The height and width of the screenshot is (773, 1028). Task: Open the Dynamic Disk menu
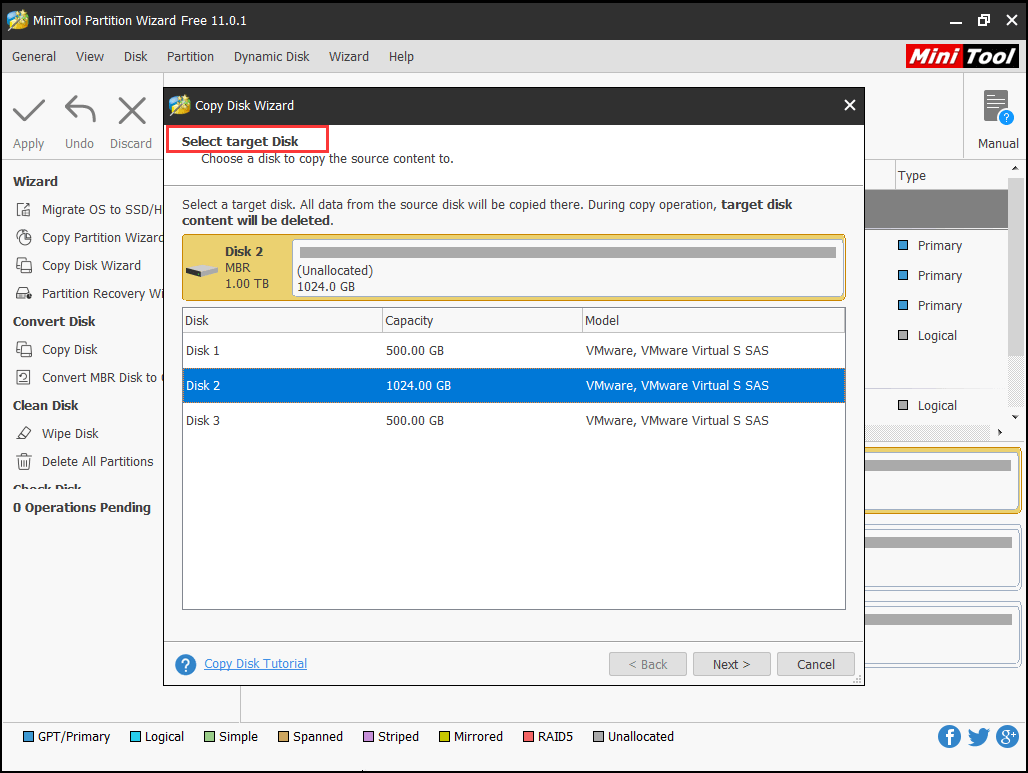(272, 57)
